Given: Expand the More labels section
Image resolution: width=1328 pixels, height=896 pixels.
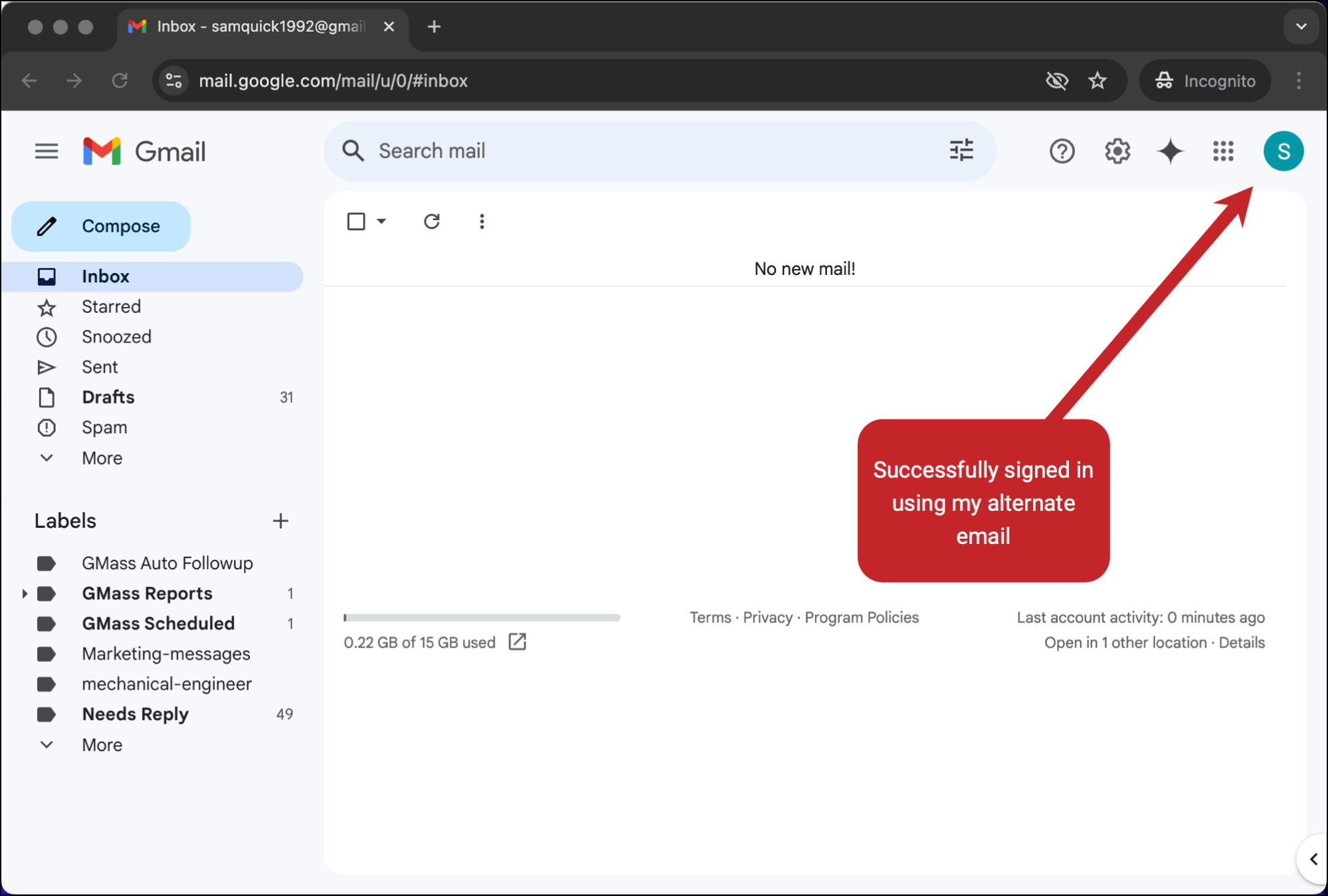Looking at the screenshot, I should click(101, 745).
